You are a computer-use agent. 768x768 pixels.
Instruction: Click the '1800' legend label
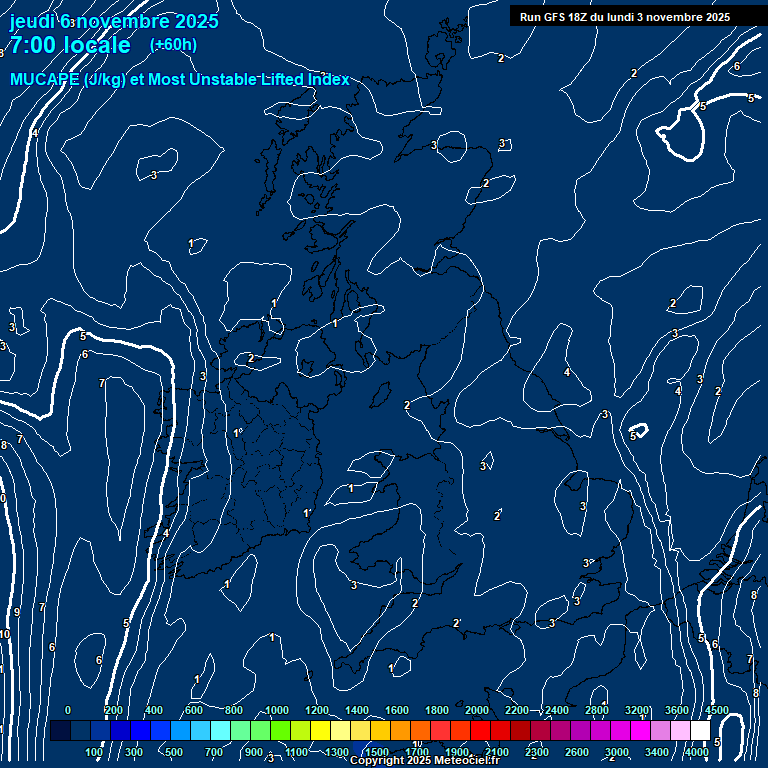point(437,710)
